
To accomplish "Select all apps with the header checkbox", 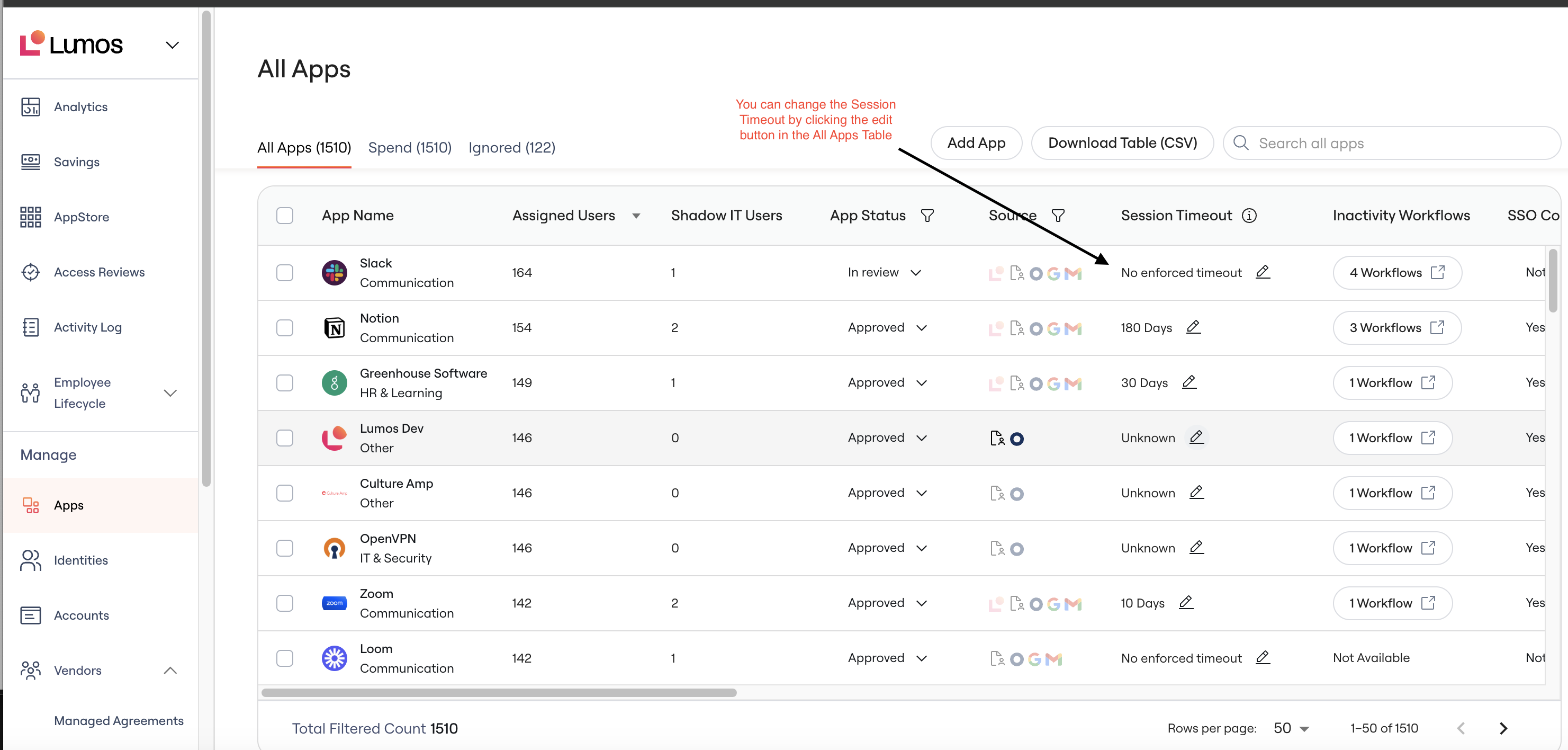I will [284, 216].
